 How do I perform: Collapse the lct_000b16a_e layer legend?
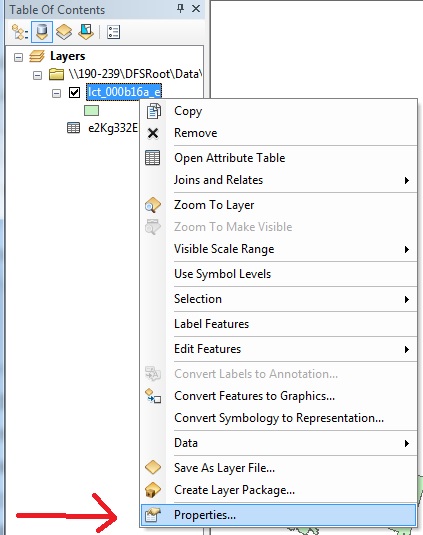click(56, 93)
